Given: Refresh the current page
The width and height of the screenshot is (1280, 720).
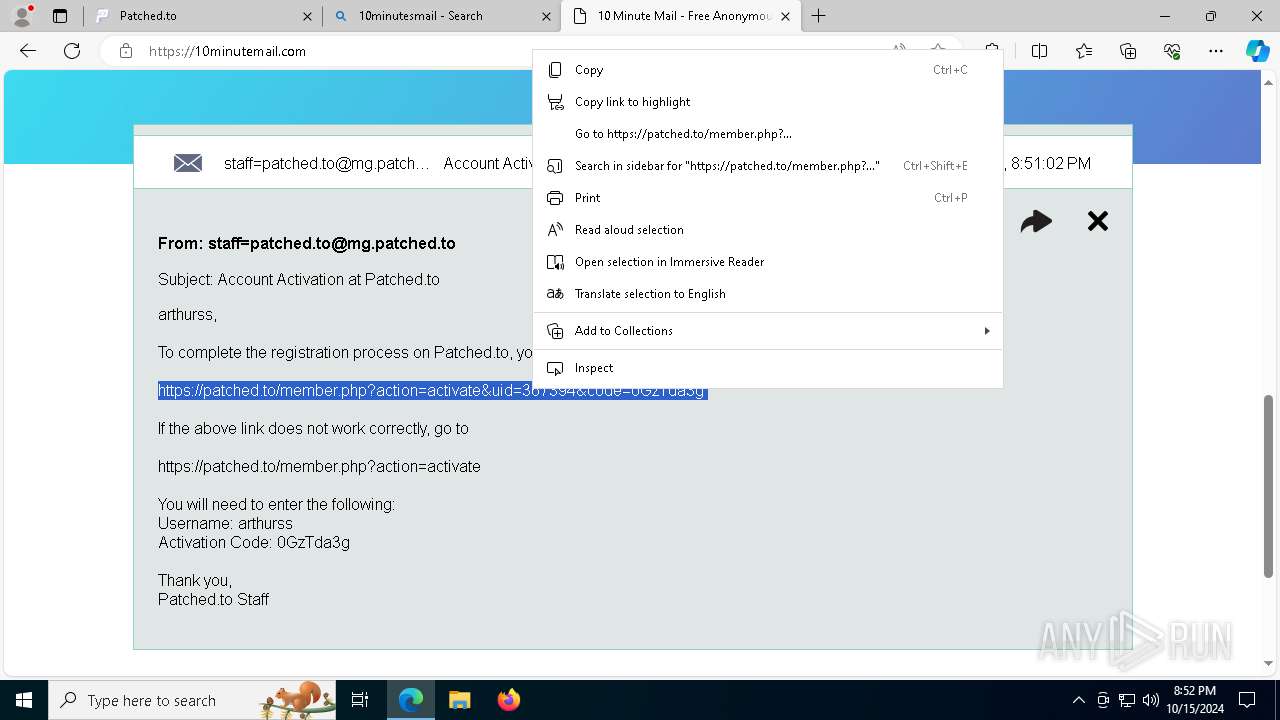Looking at the screenshot, I should pos(72,51).
